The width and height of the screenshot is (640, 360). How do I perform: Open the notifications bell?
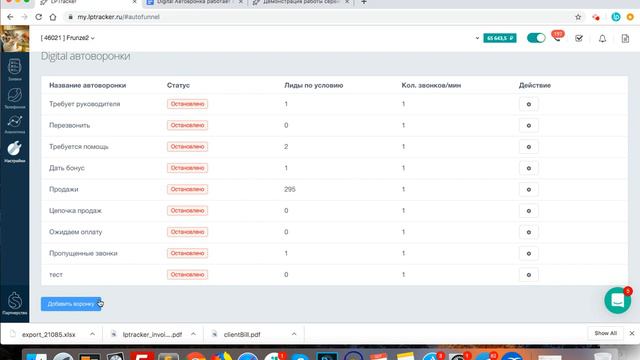click(602, 38)
